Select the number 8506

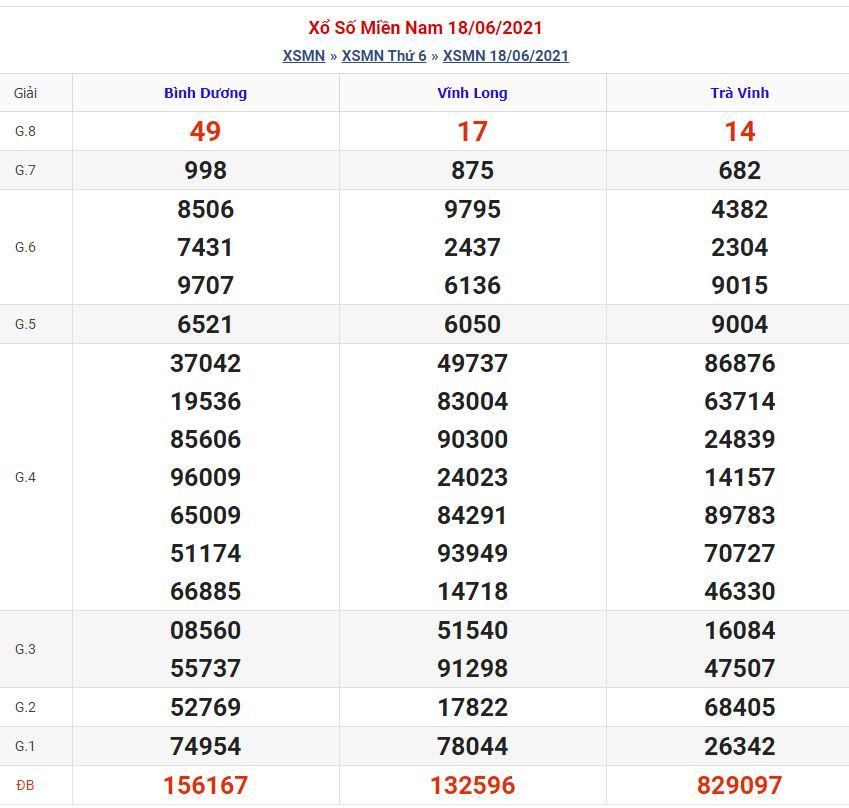205,209
